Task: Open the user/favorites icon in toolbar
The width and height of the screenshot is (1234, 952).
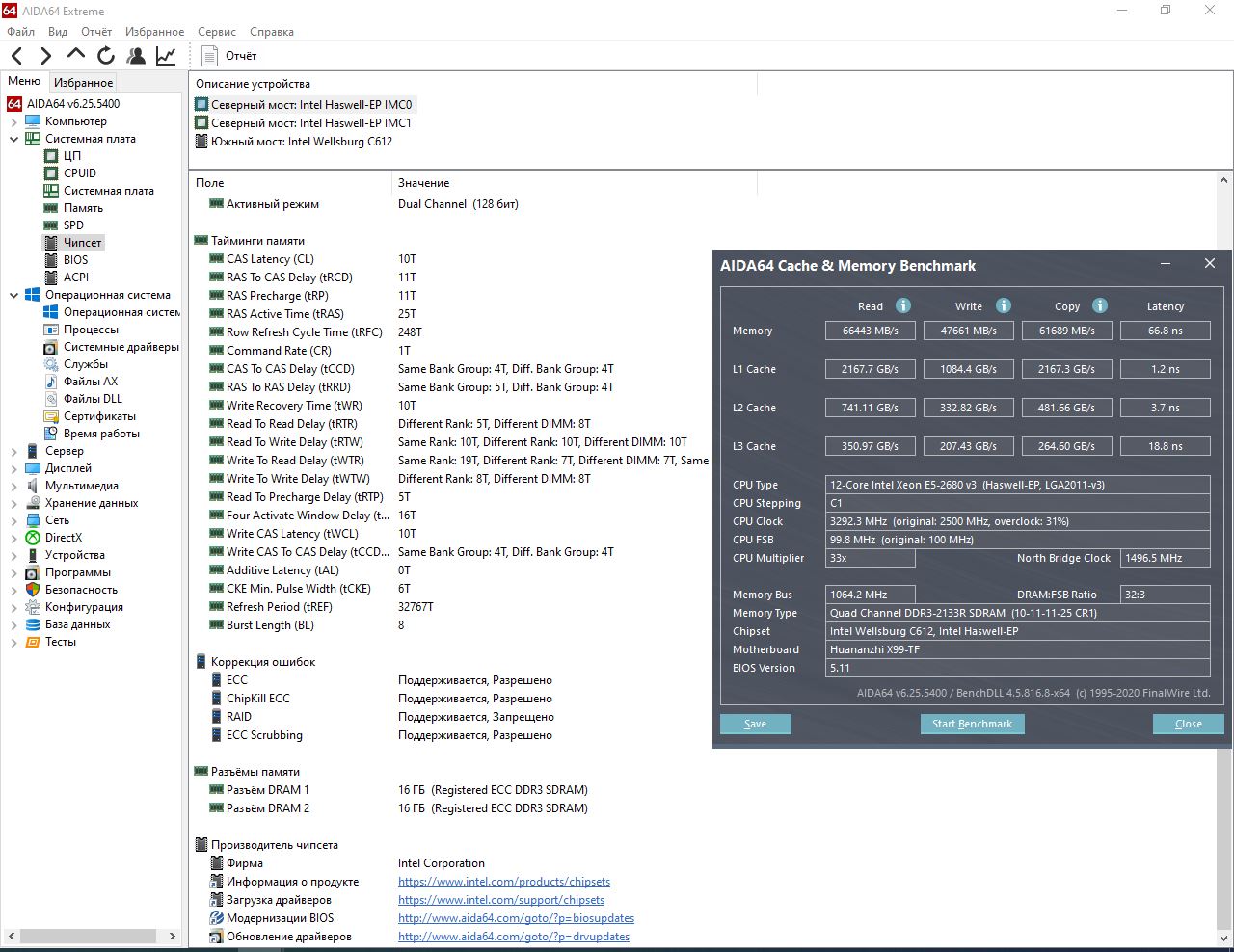Action: pos(136,56)
